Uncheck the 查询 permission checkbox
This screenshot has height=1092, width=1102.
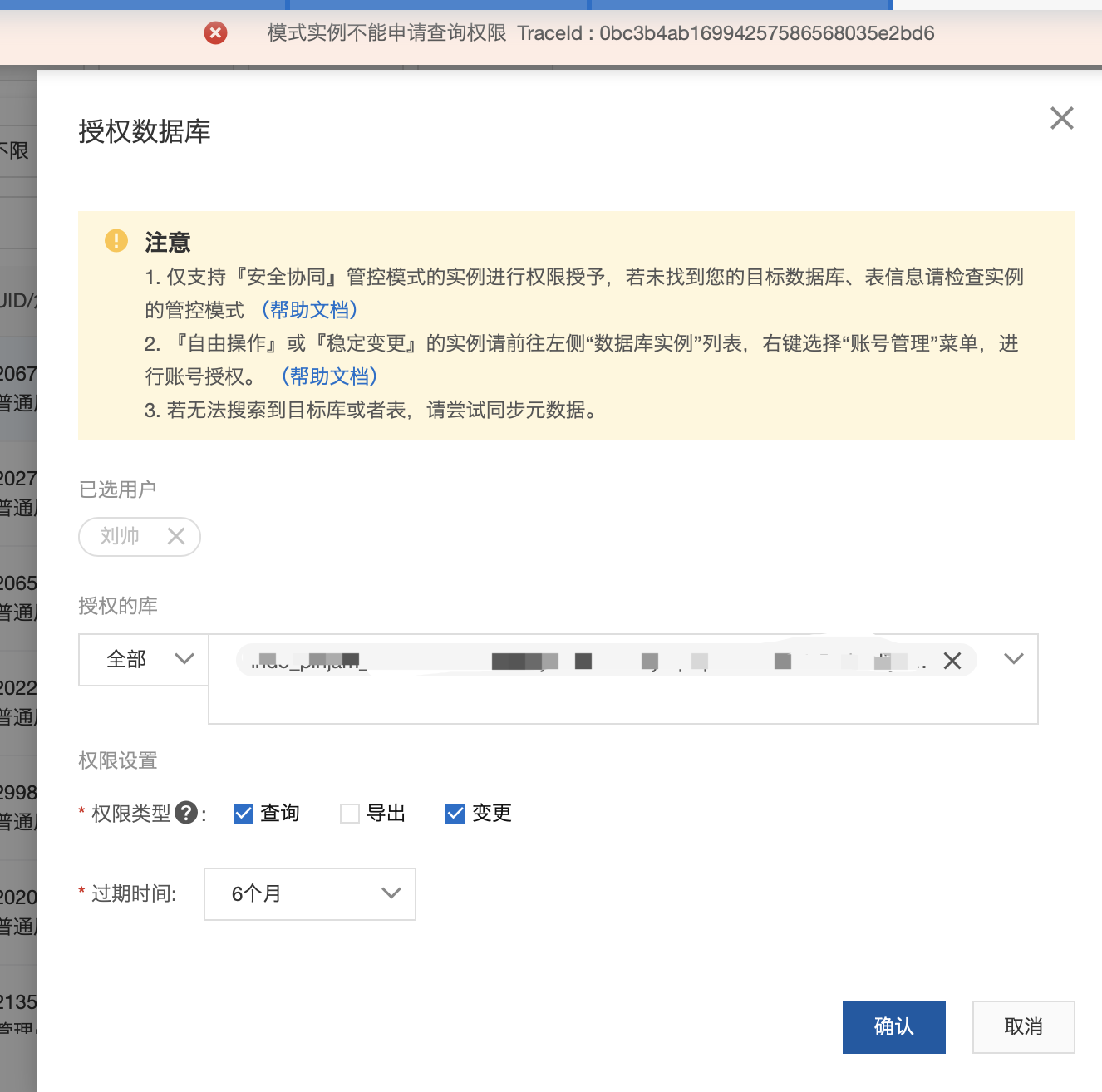[x=244, y=813]
